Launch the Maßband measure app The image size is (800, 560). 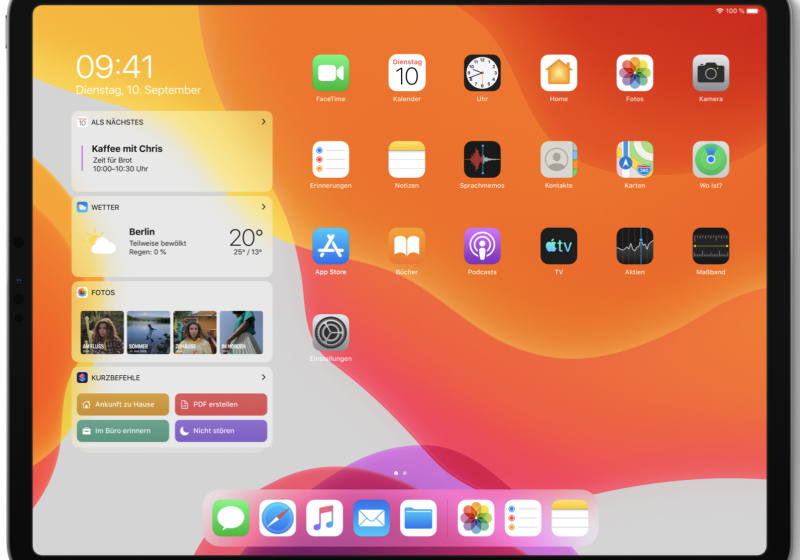tap(710, 246)
